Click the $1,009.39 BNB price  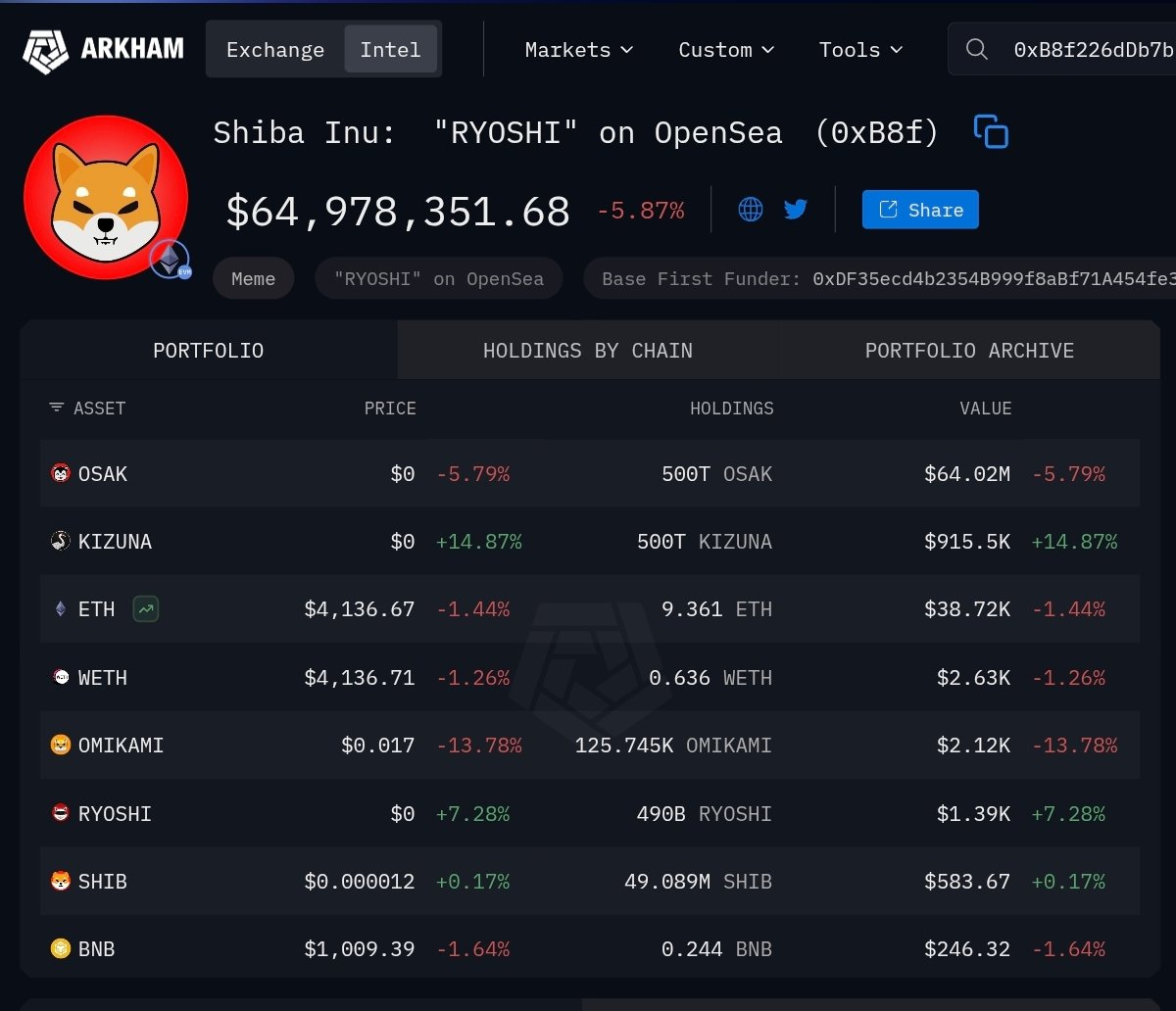coord(360,949)
